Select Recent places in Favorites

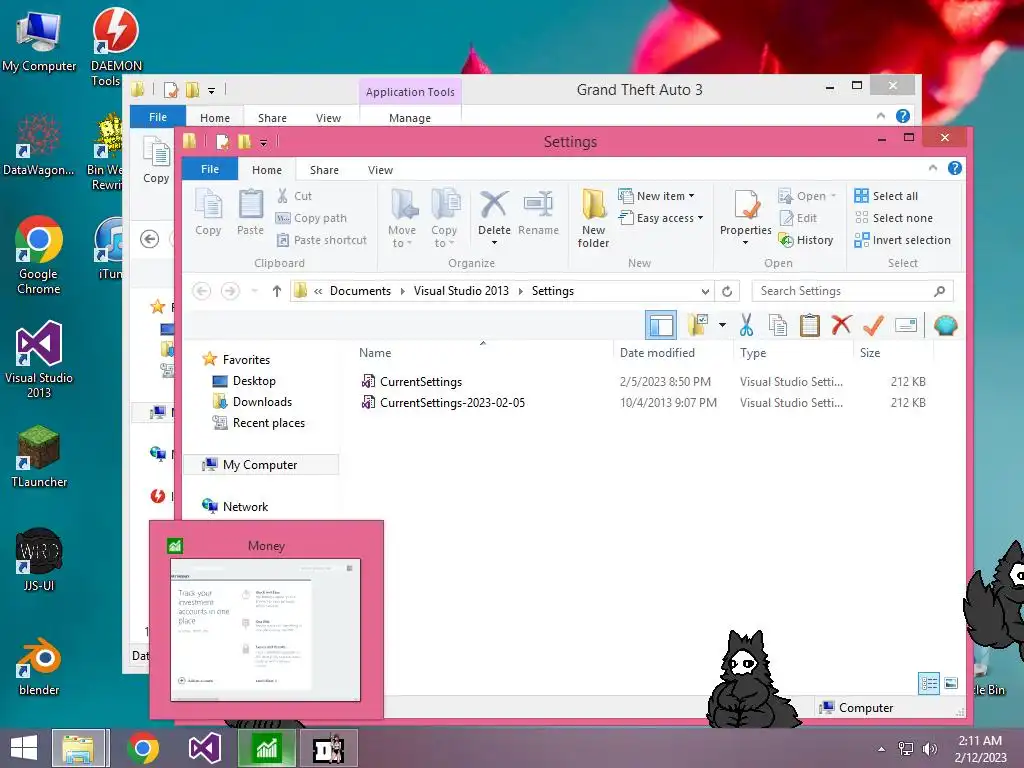[x=268, y=423]
